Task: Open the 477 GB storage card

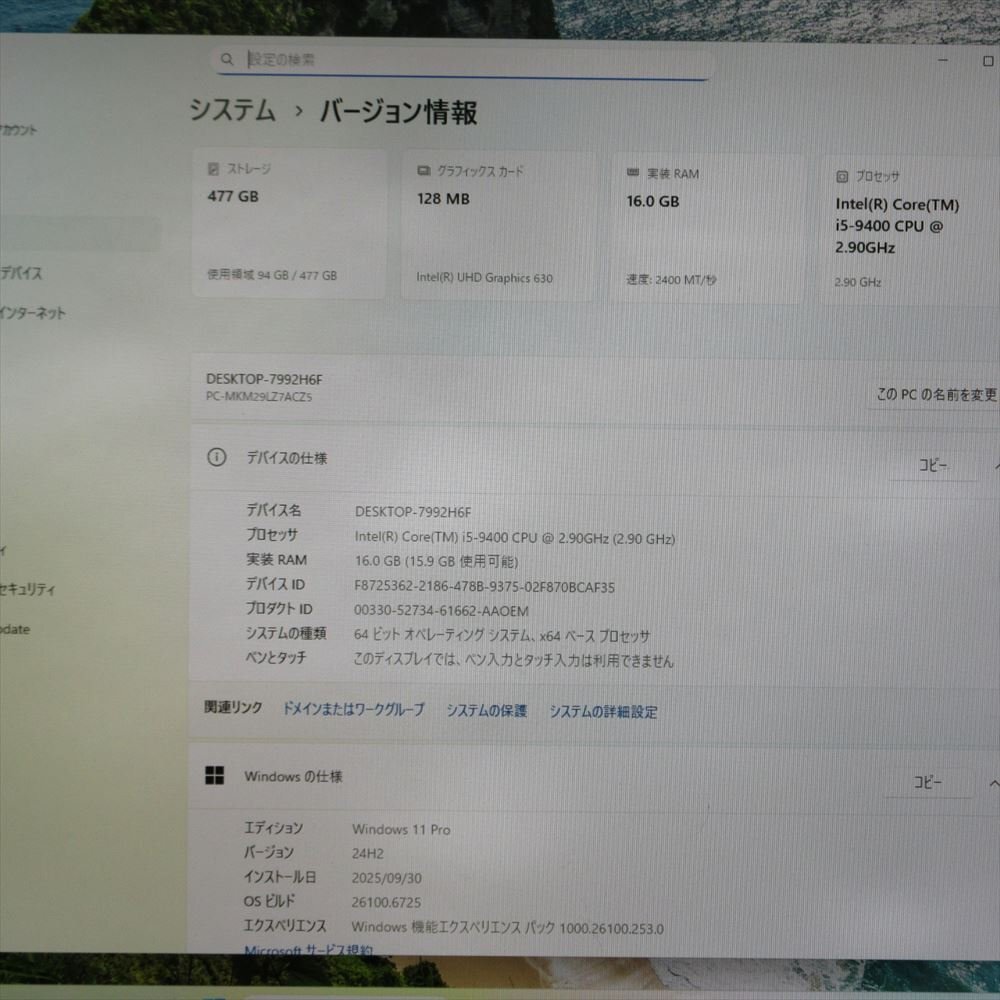Action: (290, 223)
